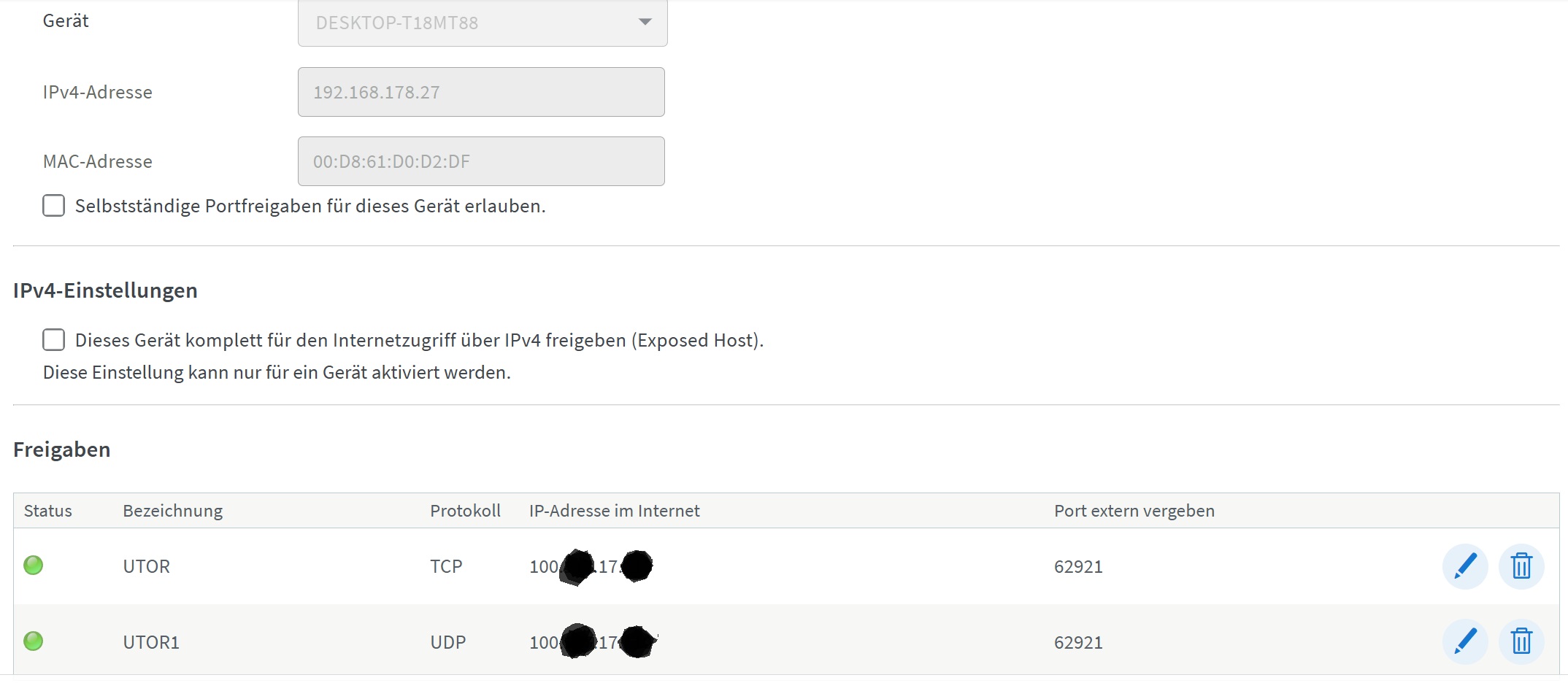Click the green status indicator of UTOR
Viewport: 1568px width, 683px height.
pyautogui.click(x=34, y=566)
